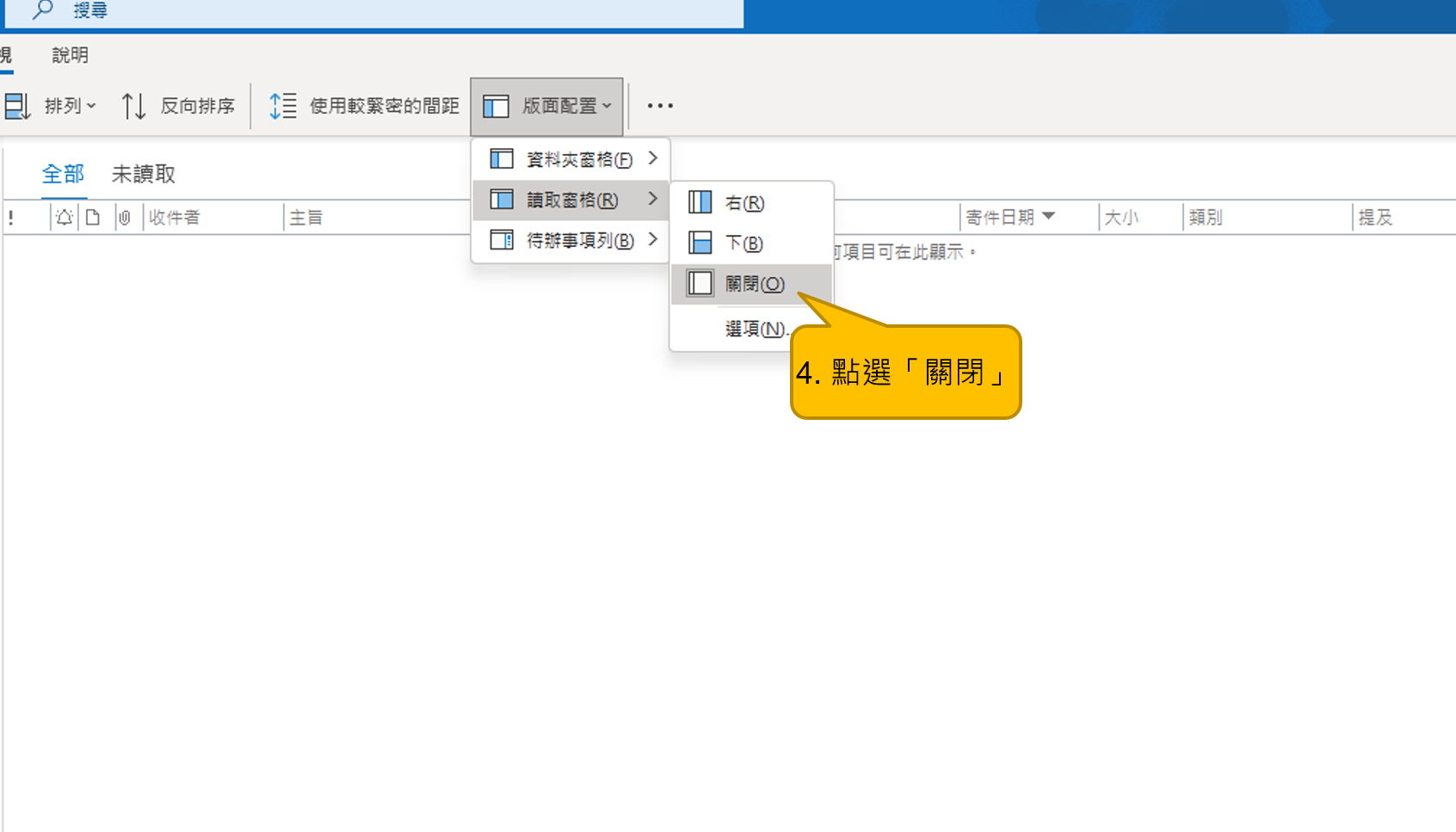Open the 排列 arrangement dropdown

52,106
